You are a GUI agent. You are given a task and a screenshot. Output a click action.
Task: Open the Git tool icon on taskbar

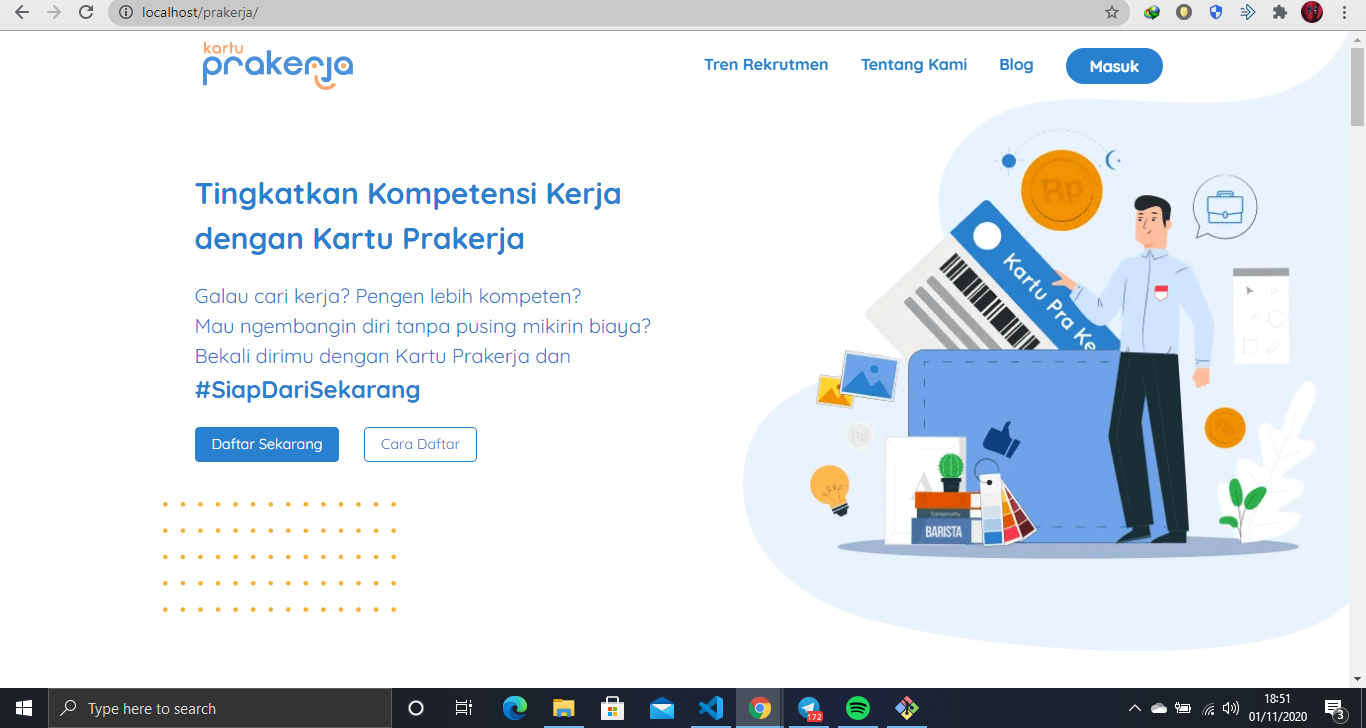click(907, 708)
